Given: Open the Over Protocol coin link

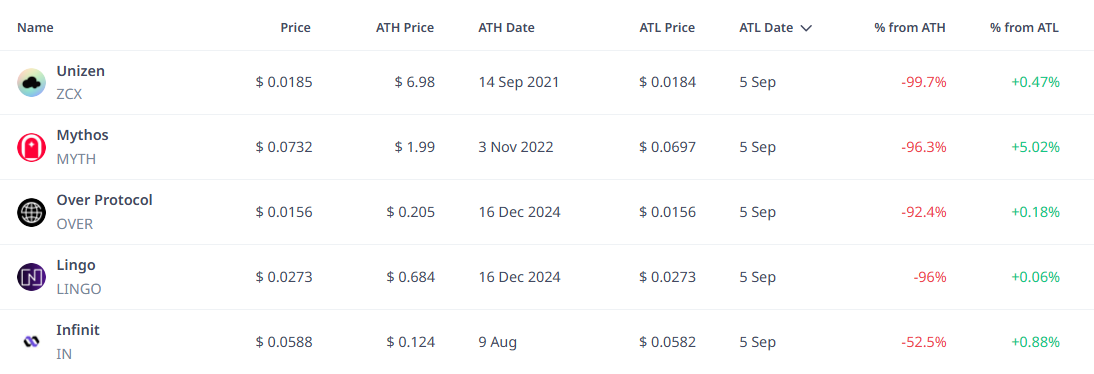Looking at the screenshot, I should (x=105, y=200).
